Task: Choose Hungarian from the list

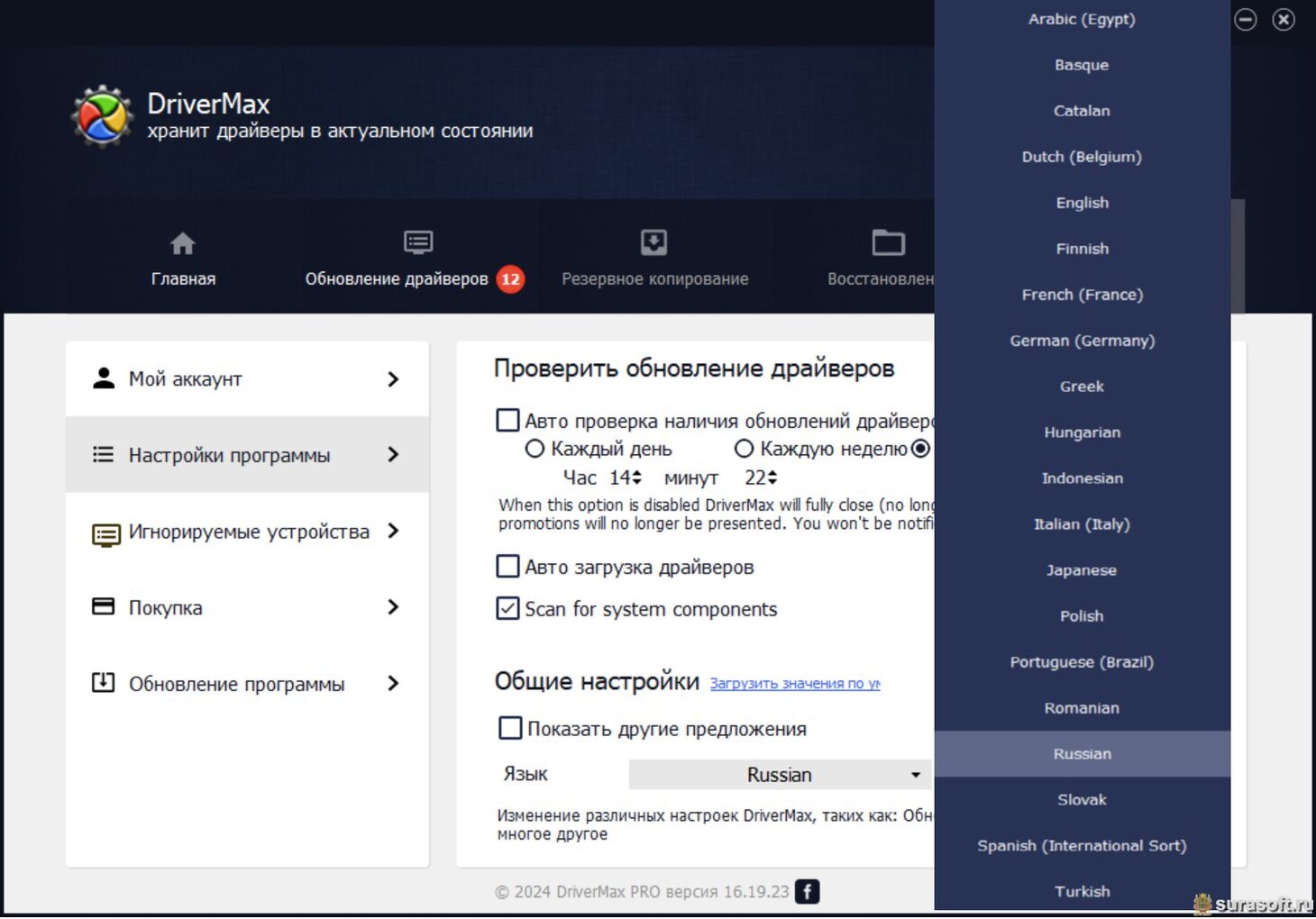Action: tap(1082, 432)
